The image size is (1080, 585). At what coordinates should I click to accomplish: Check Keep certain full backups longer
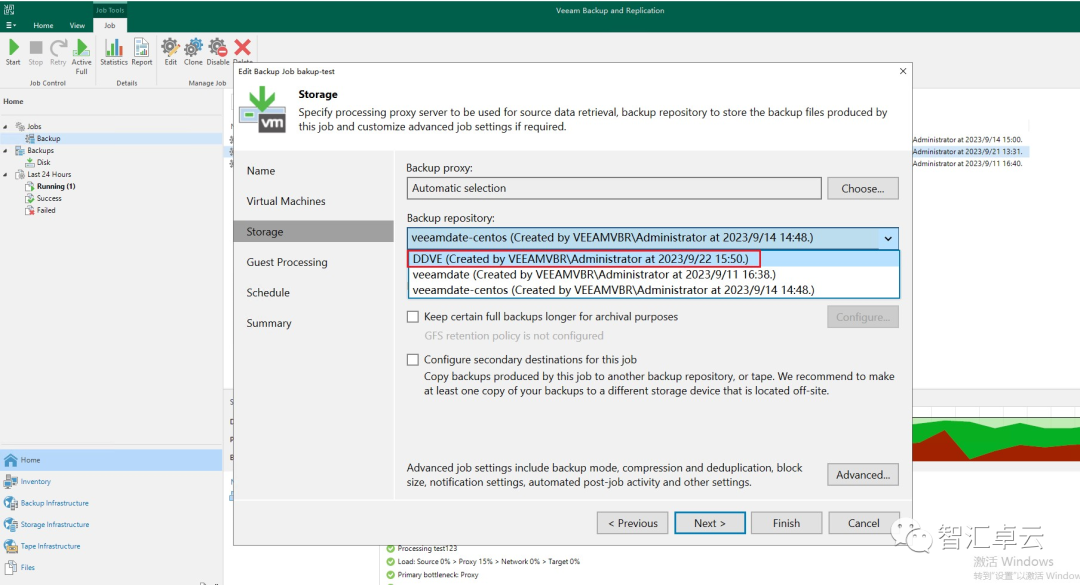[413, 317]
